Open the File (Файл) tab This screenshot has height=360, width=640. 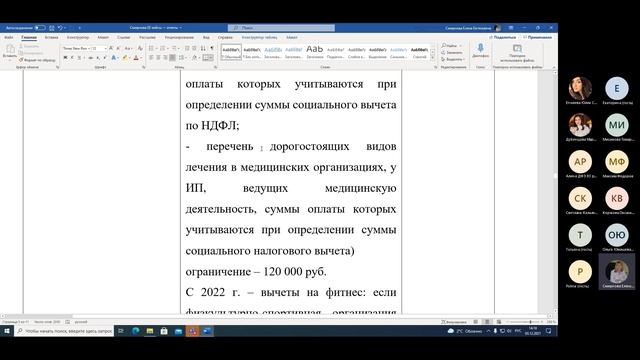[9, 38]
